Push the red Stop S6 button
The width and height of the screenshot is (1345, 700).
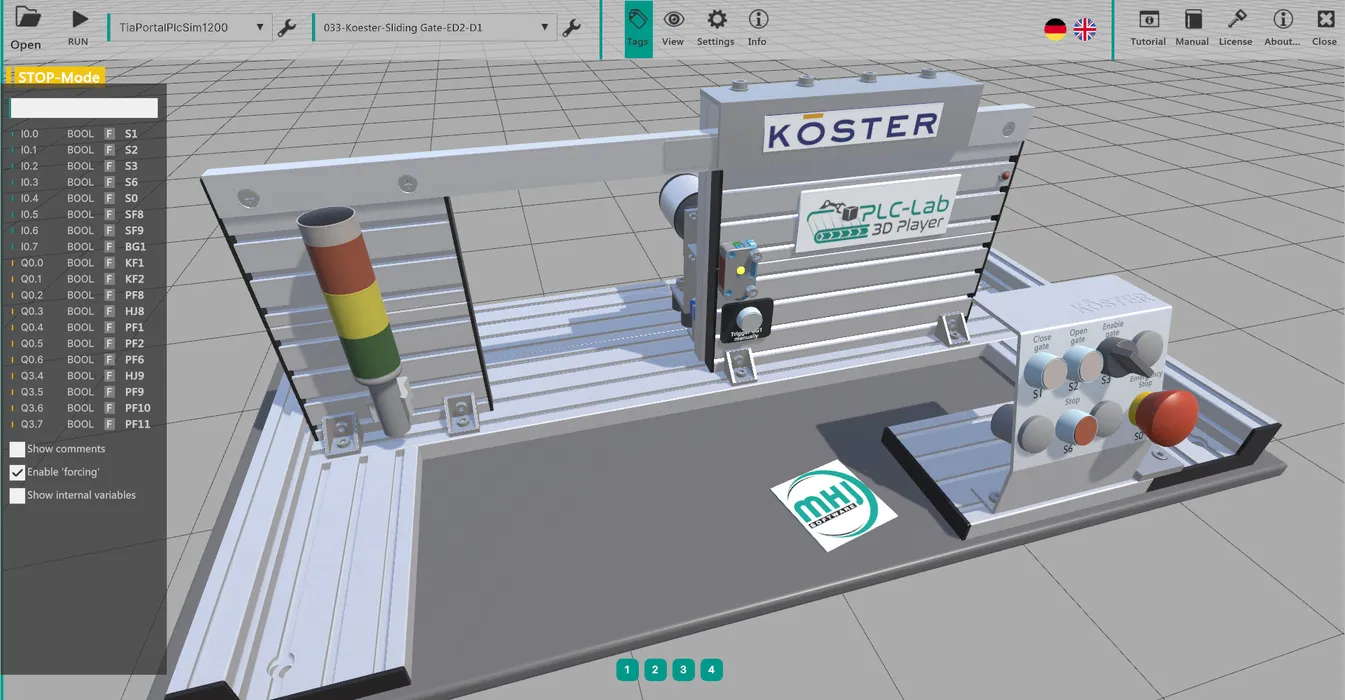pos(1076,426)
